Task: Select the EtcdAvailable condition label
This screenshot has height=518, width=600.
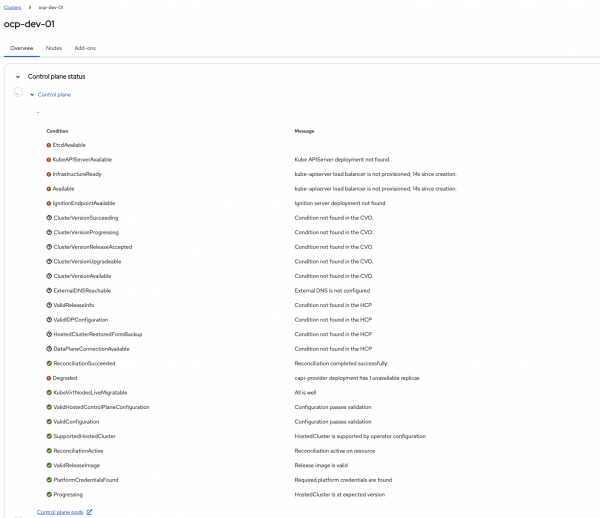Action: click(69, 145)
